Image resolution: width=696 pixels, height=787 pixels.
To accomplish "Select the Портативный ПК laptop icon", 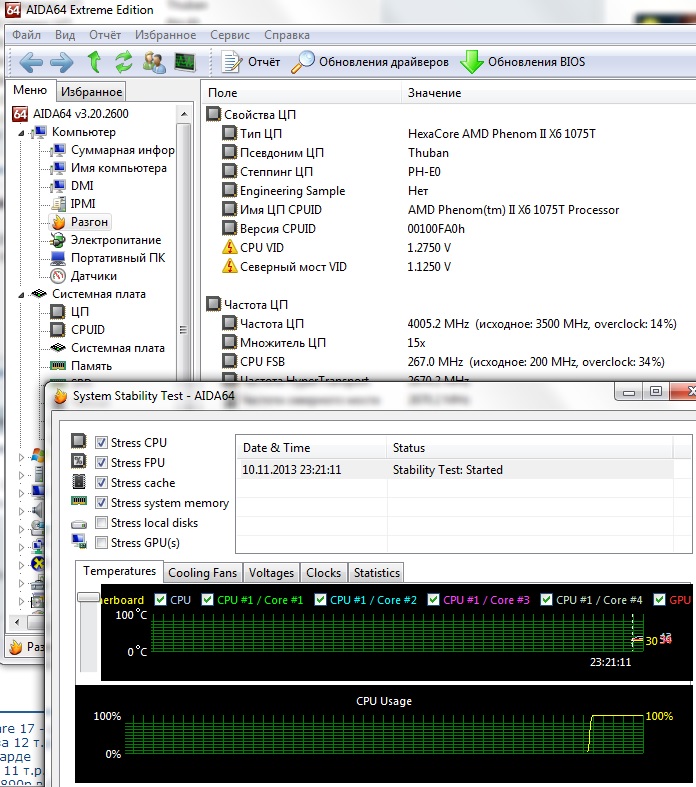I will pyautogui.click(x=58, y=258).
